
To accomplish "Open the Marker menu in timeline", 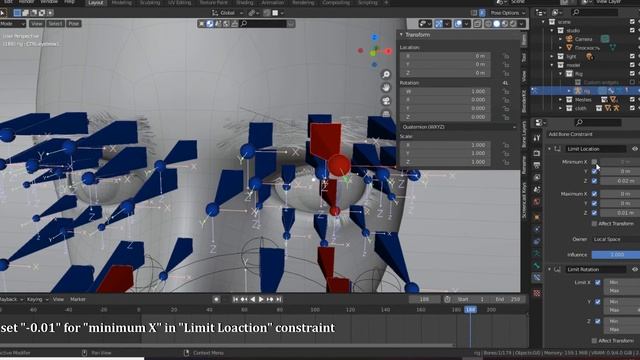I will (x=78, y=299).
